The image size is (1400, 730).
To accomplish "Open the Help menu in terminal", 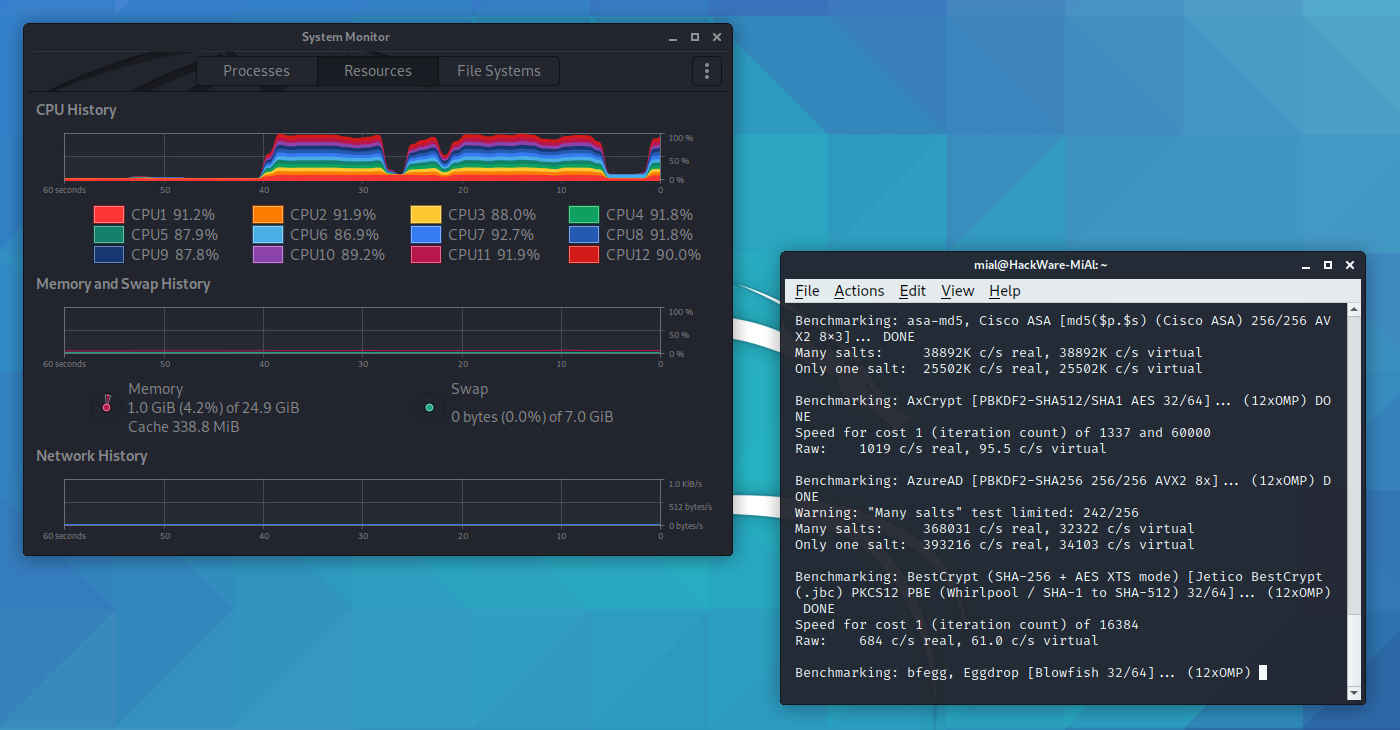I will pyautogui.click(x=1004, y=291).
